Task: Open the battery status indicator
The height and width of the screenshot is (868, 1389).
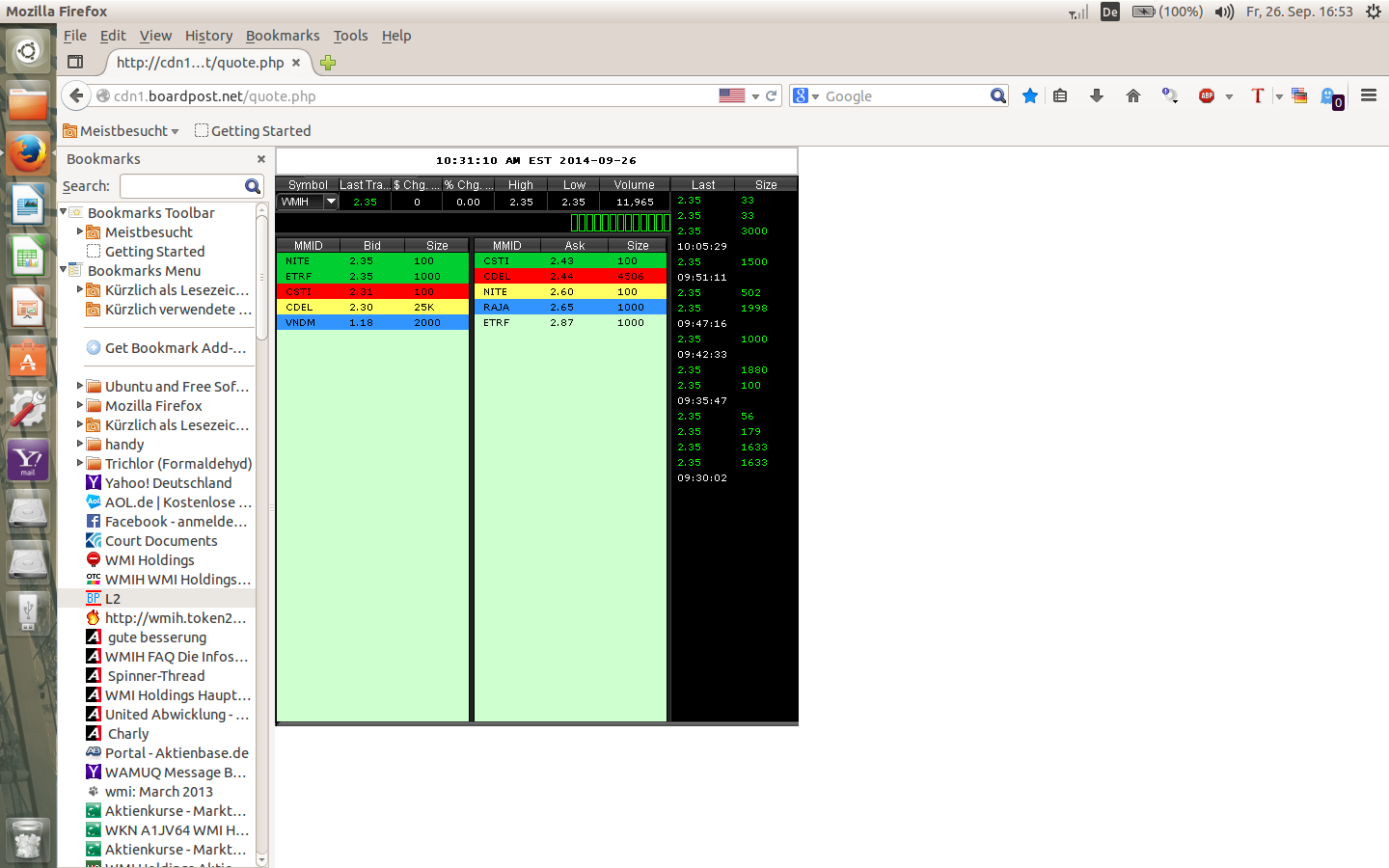Action: 1167,12
